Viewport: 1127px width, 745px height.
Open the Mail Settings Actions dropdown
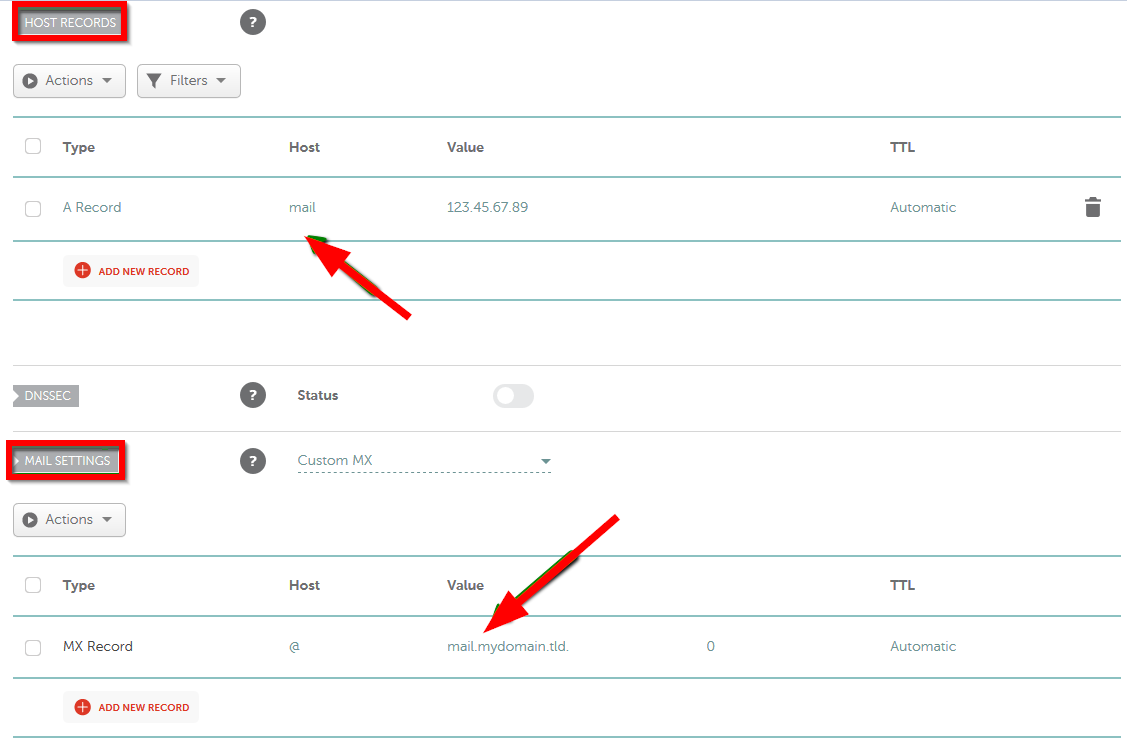point(69,520)
